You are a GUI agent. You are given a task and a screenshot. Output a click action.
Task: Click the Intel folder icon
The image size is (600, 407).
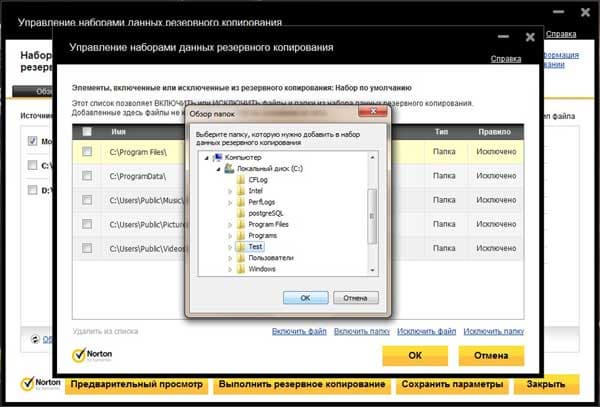tap(241, 190)
